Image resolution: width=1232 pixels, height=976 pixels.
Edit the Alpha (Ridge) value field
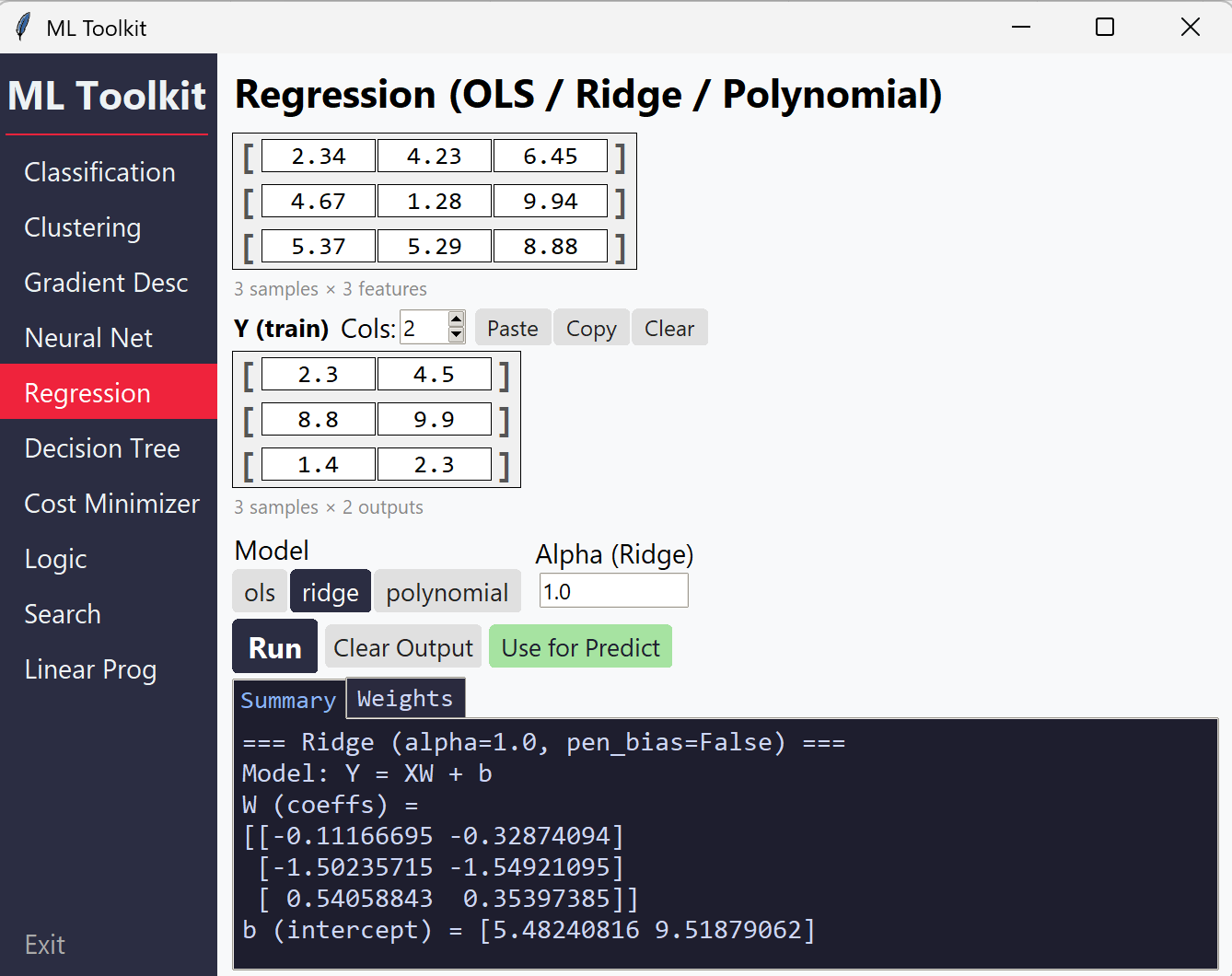613,591
